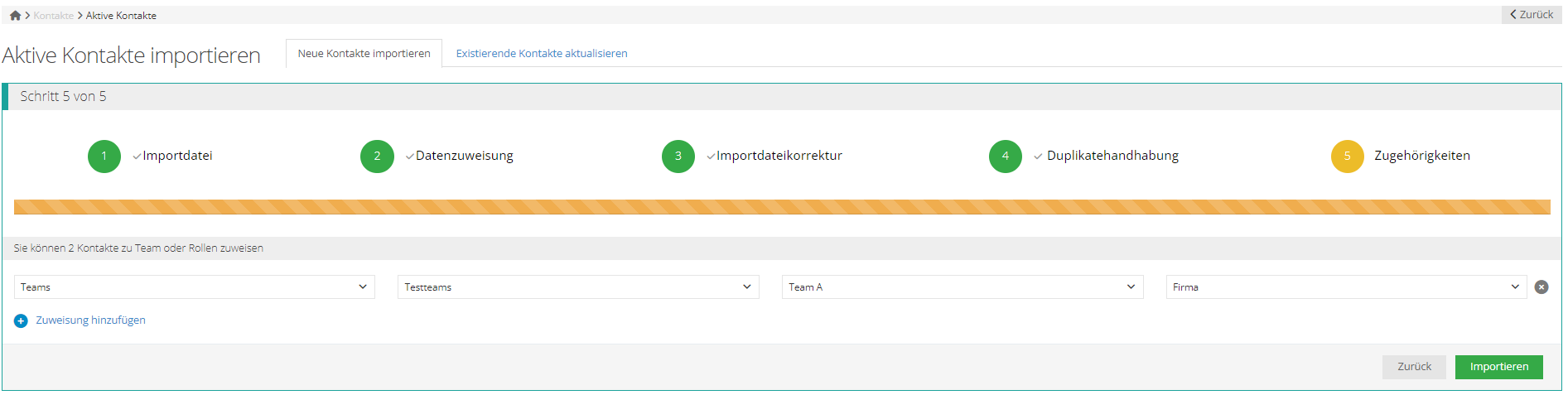Click the orange striped progress bar

782,207
